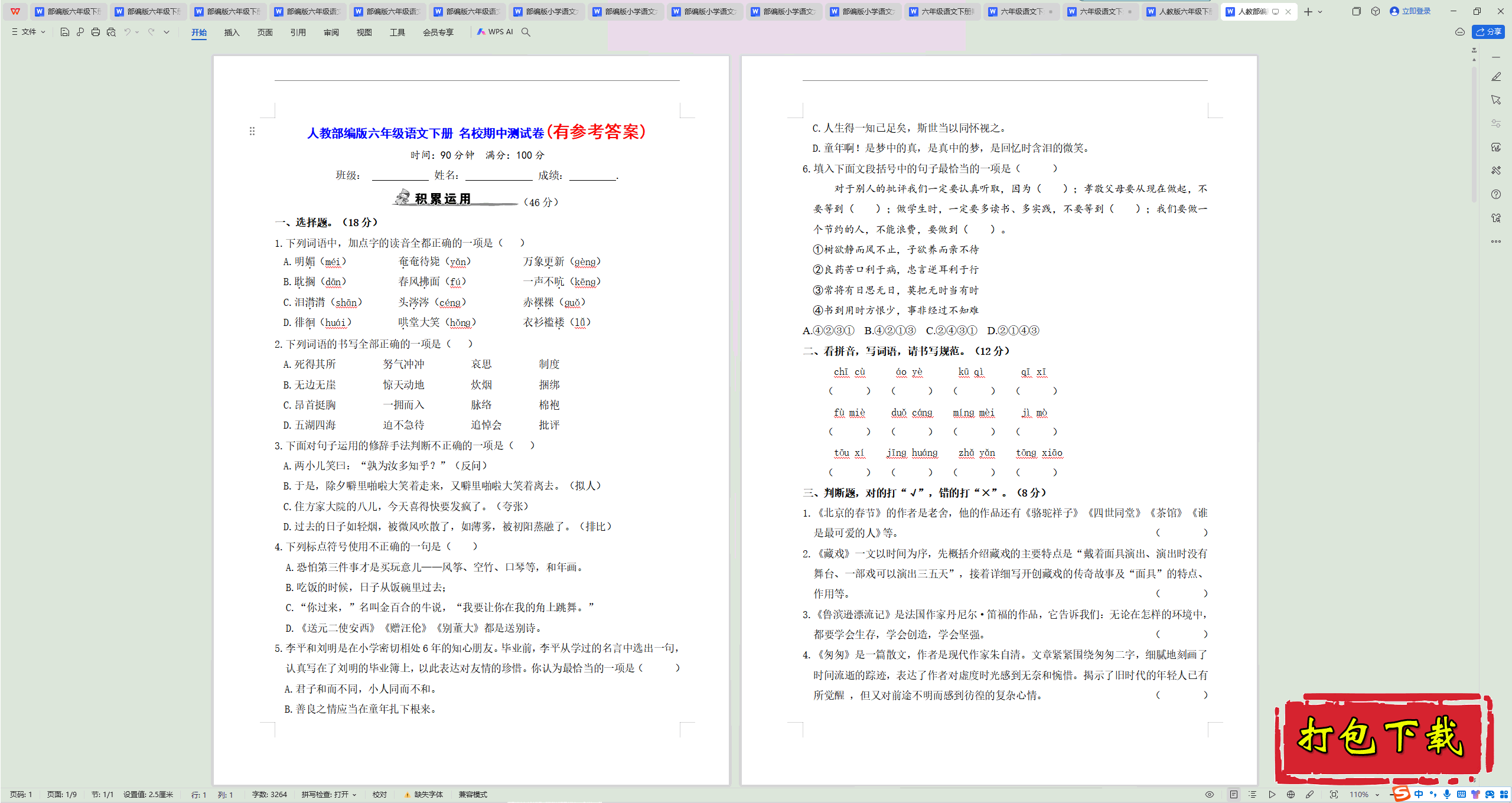Switch to the 六年级语文下册 document tab
Viewport: 1512px width, 803px height.
coord(941,11)
